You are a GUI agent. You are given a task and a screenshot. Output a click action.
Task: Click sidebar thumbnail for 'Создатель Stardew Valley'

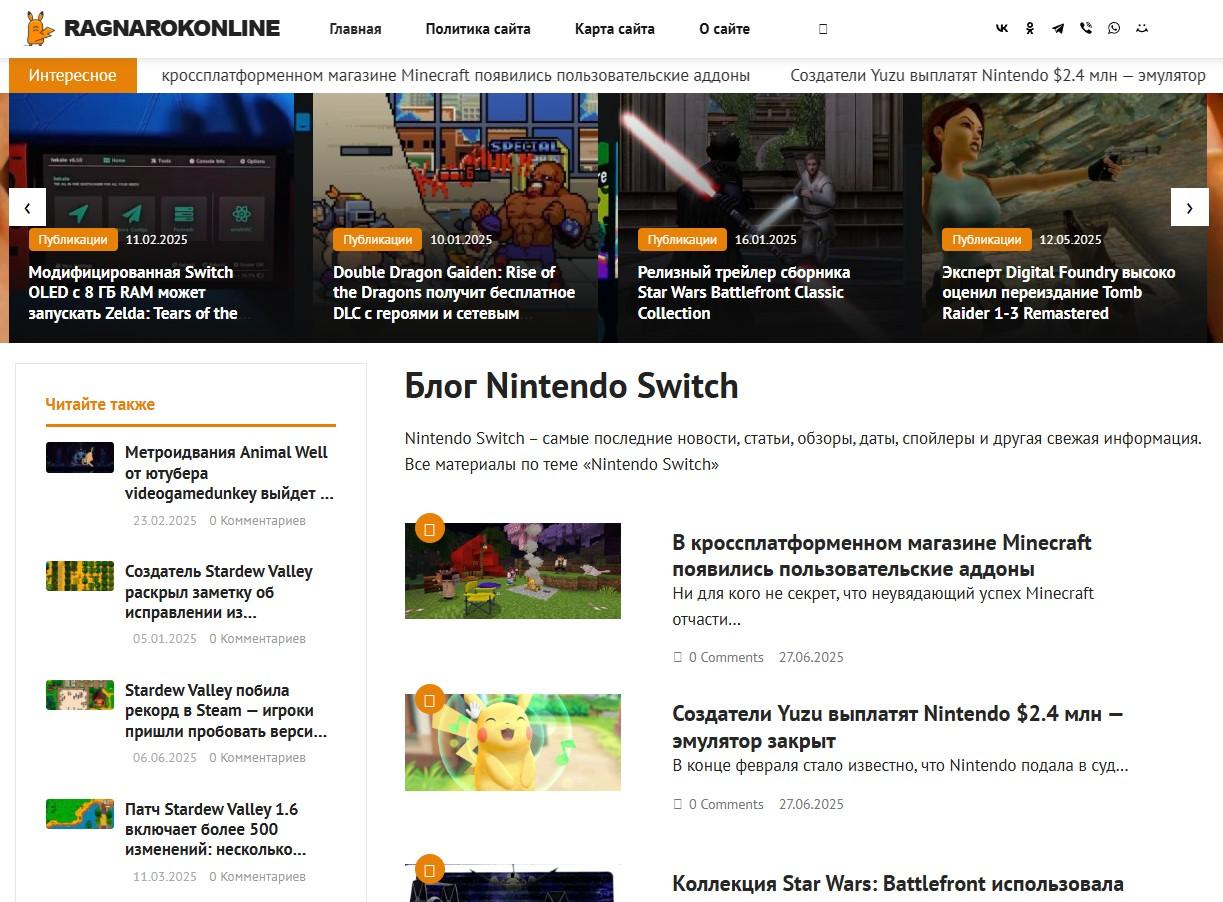[80, 576]
